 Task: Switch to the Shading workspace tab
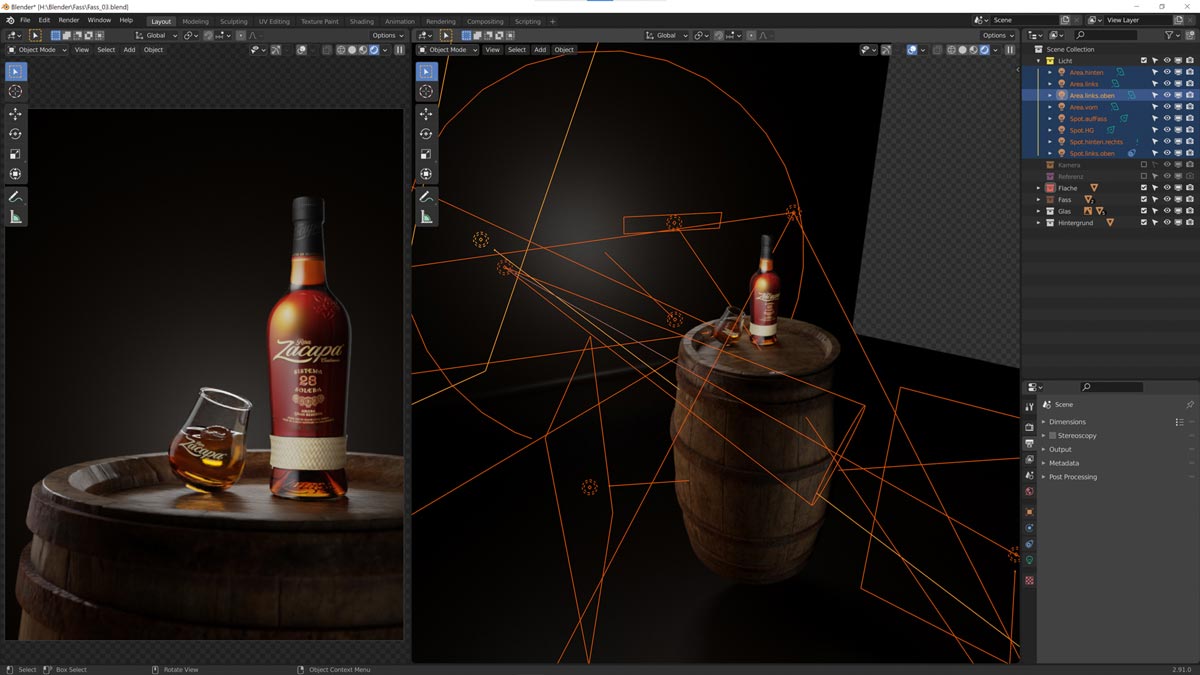click(x=361, y=21)
